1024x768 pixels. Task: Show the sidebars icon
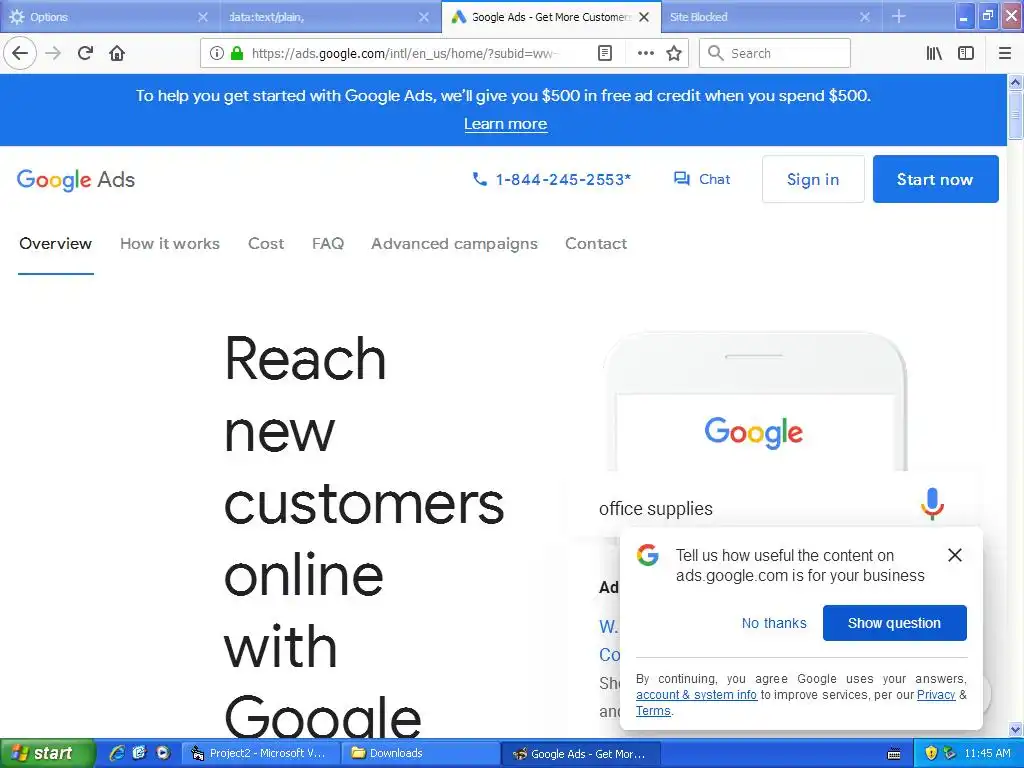[x=965, y=53]
